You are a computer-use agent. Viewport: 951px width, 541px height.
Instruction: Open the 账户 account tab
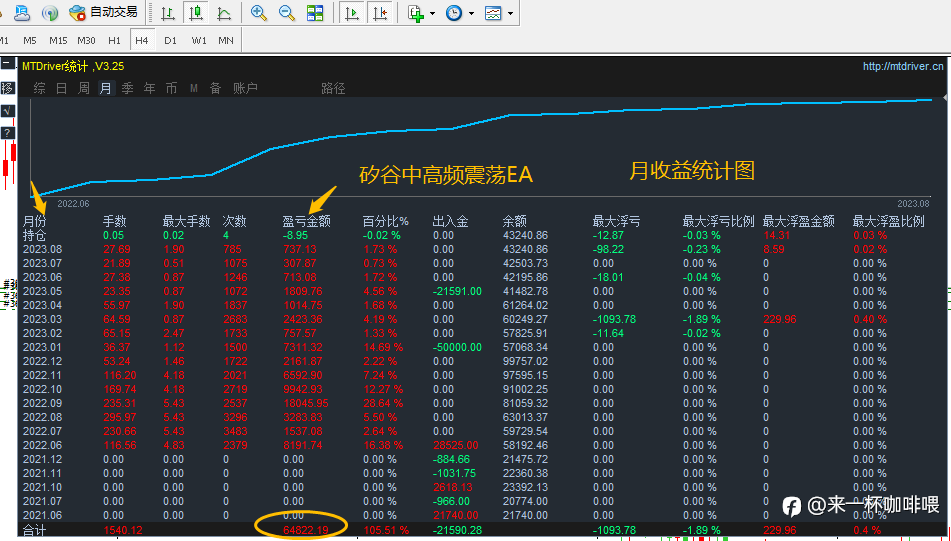(245, 89)
